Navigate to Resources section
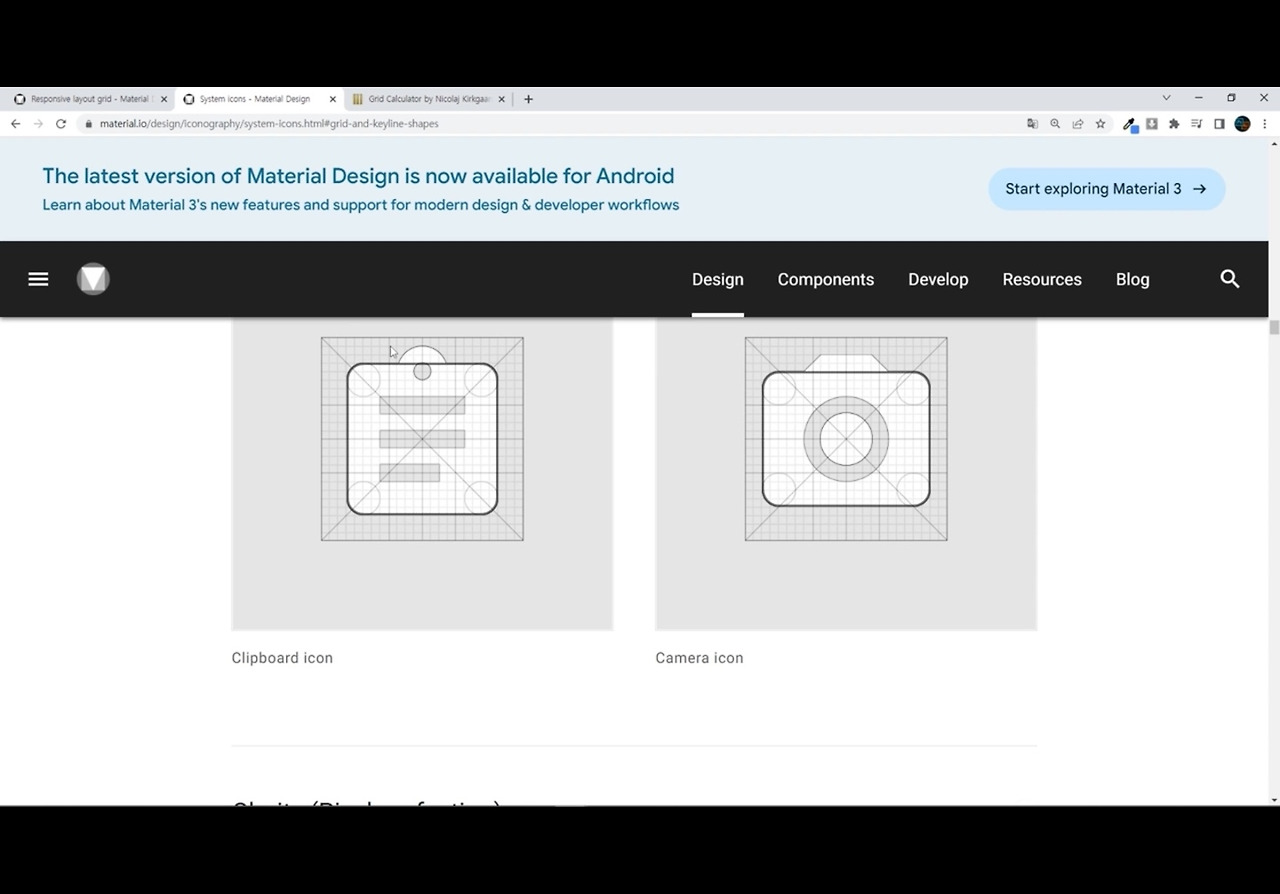Viewport: 1280px width, 894px height. [x=1042, y=279]
